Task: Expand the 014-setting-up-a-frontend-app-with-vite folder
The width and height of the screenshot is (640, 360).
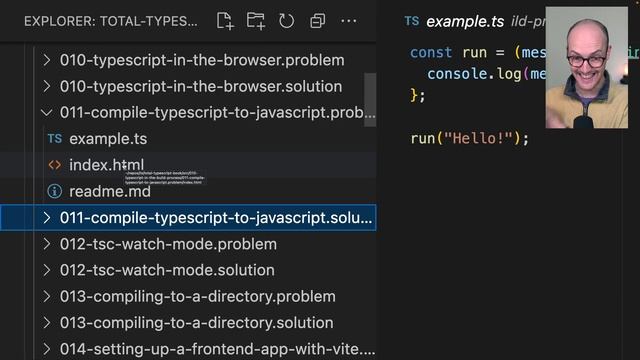Action: coord(47,349)
